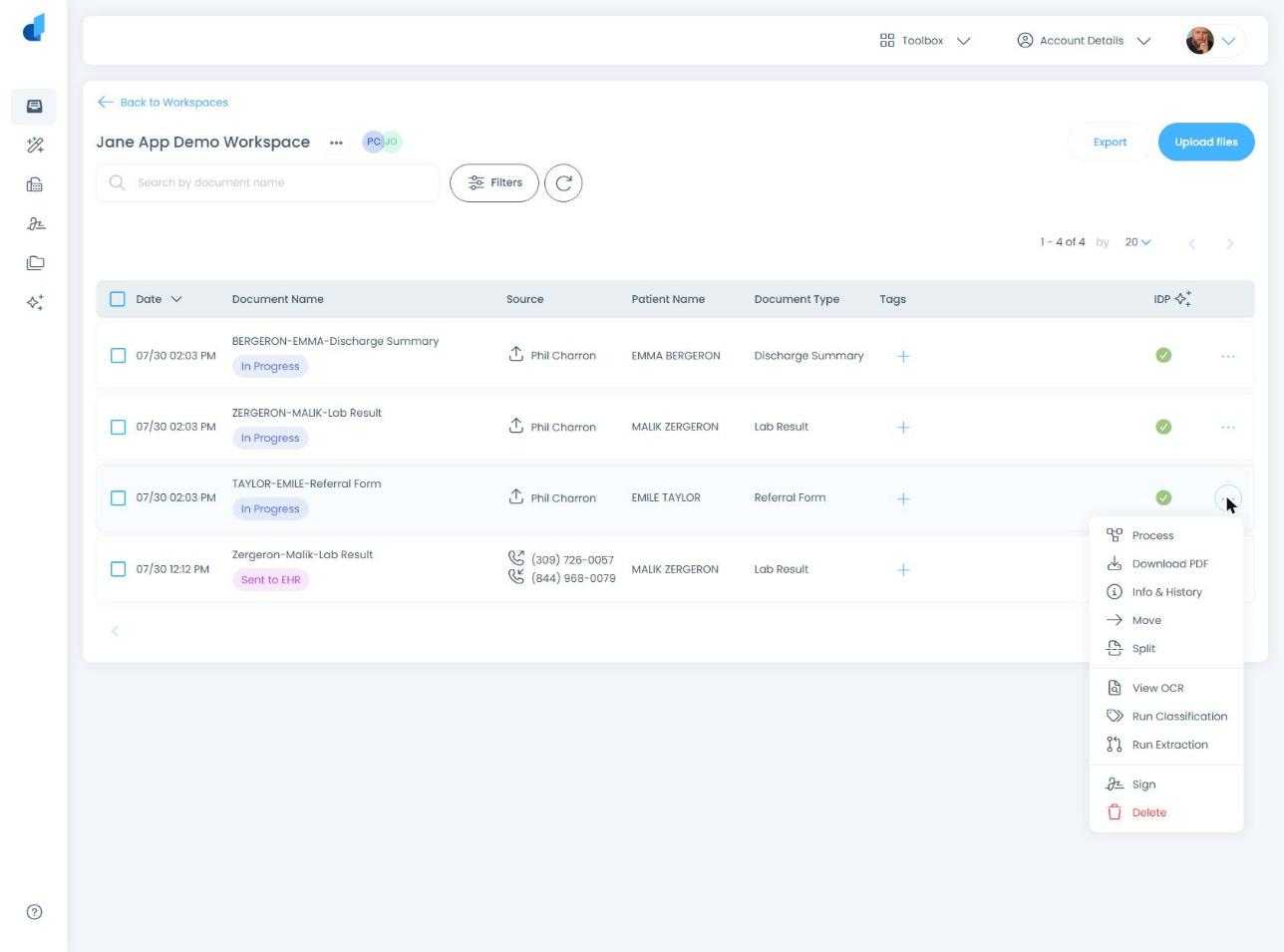
Task: Select Download PDF from the menu
Action: click(1166, 564)
